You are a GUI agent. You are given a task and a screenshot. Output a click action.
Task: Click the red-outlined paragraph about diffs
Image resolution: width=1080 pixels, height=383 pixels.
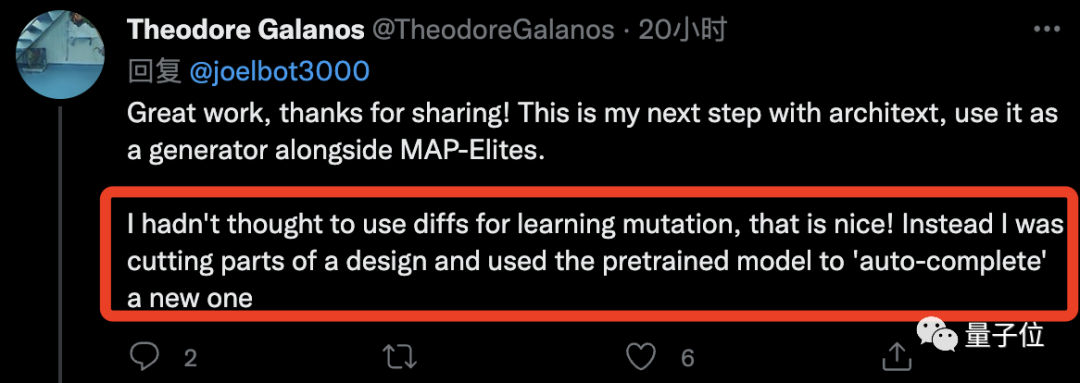pos(594,262)
